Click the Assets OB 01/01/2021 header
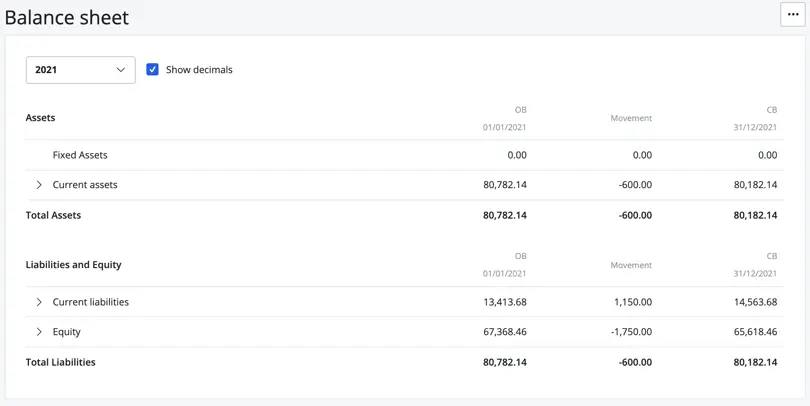The image size is (810, 406). coord(505,118)
